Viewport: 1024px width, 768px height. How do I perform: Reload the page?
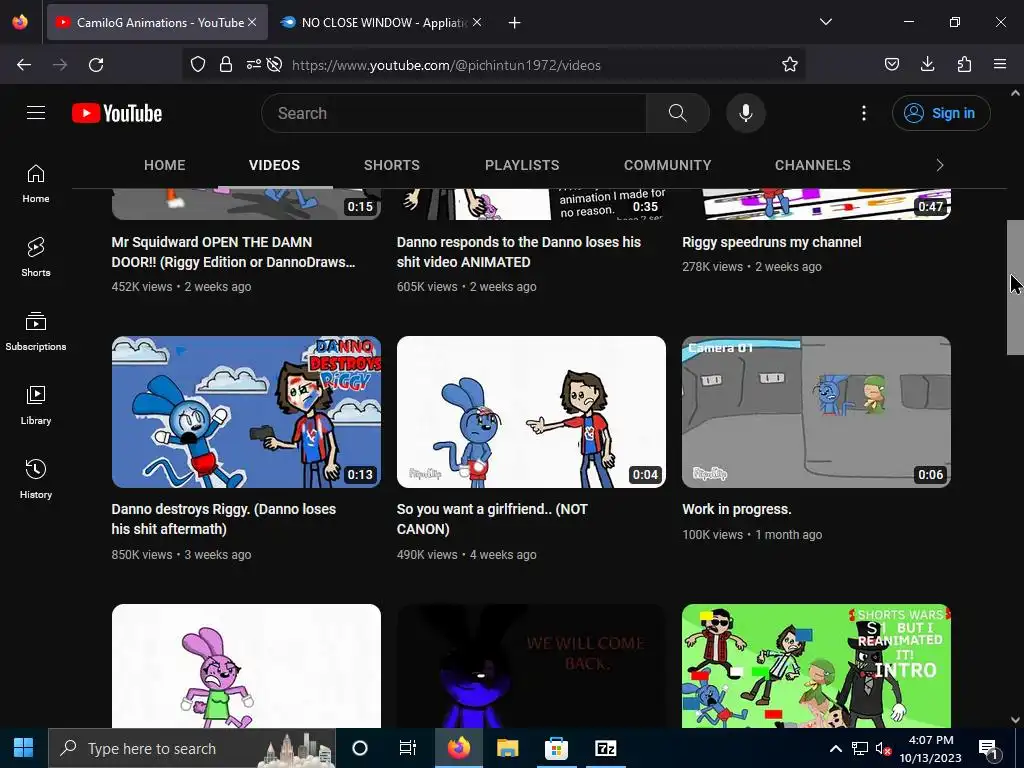[96, 65]
